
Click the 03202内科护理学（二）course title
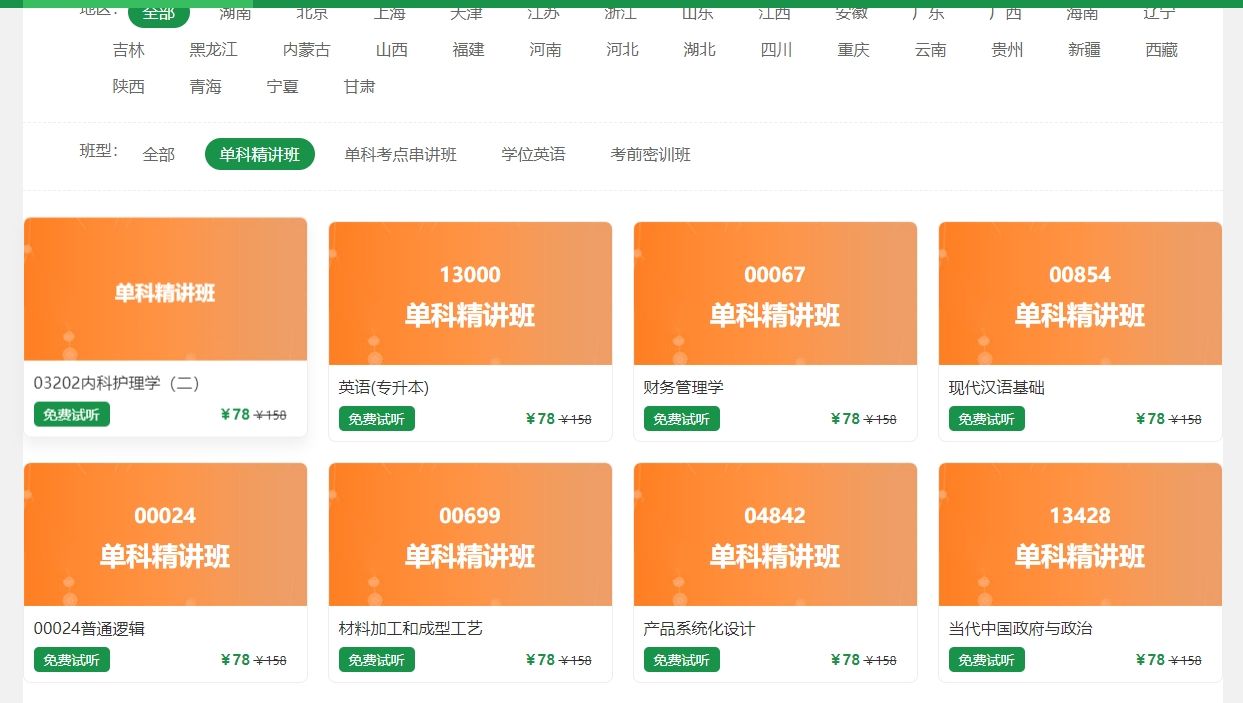click(117, 383)
